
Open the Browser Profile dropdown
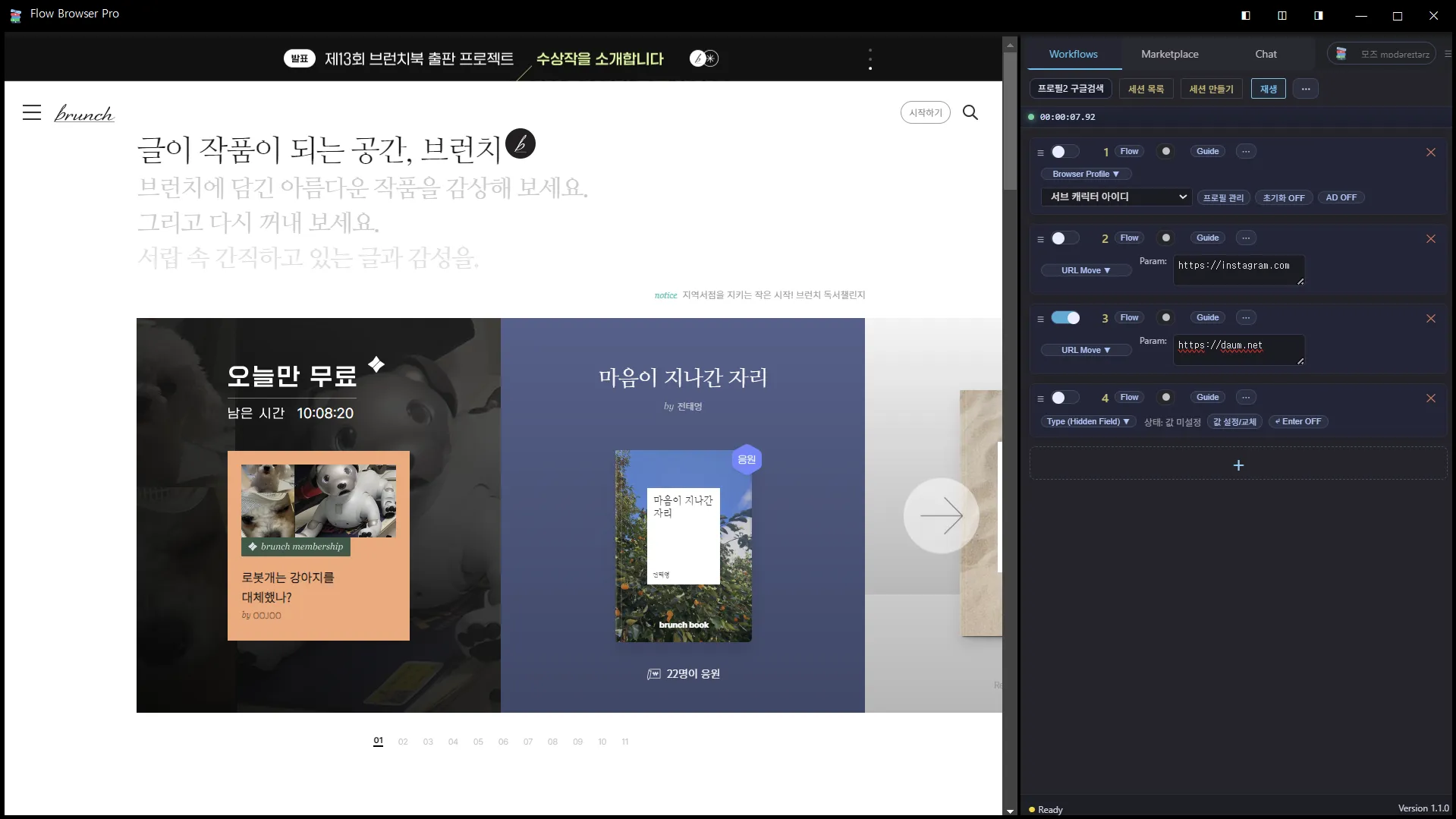click(1086, 174)
